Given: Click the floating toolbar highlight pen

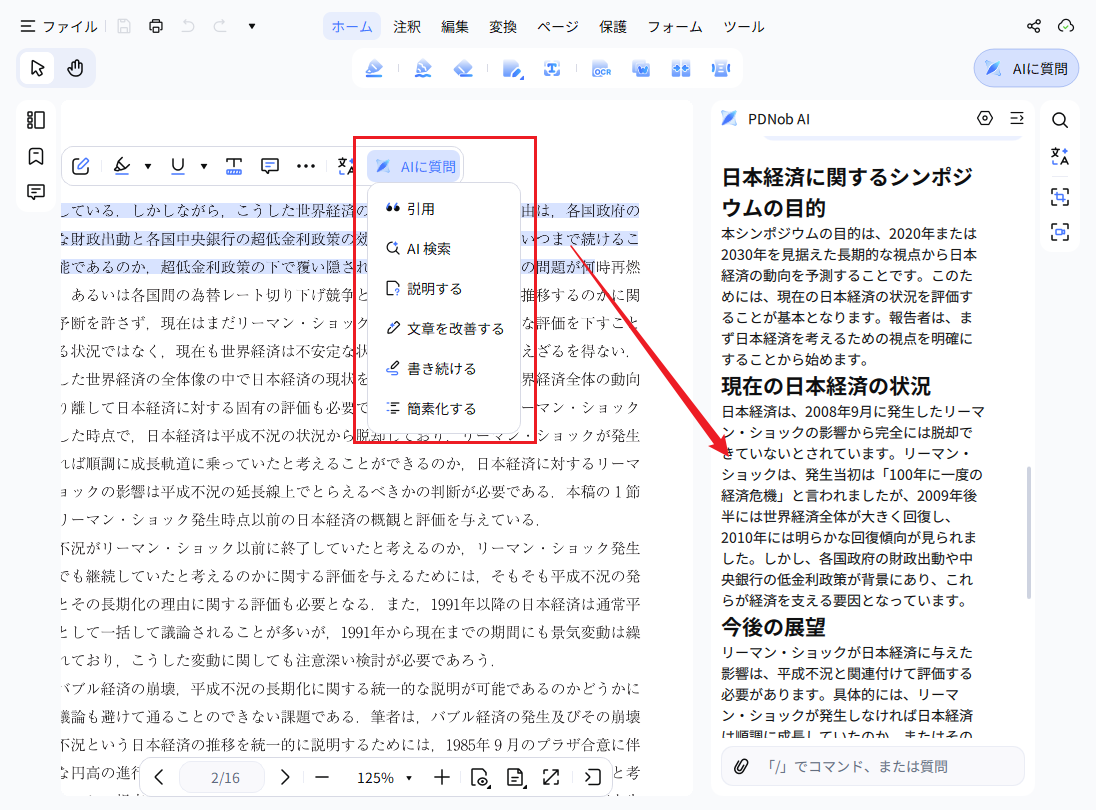Looking at the screenshot, I should click(x=122, y=166).
